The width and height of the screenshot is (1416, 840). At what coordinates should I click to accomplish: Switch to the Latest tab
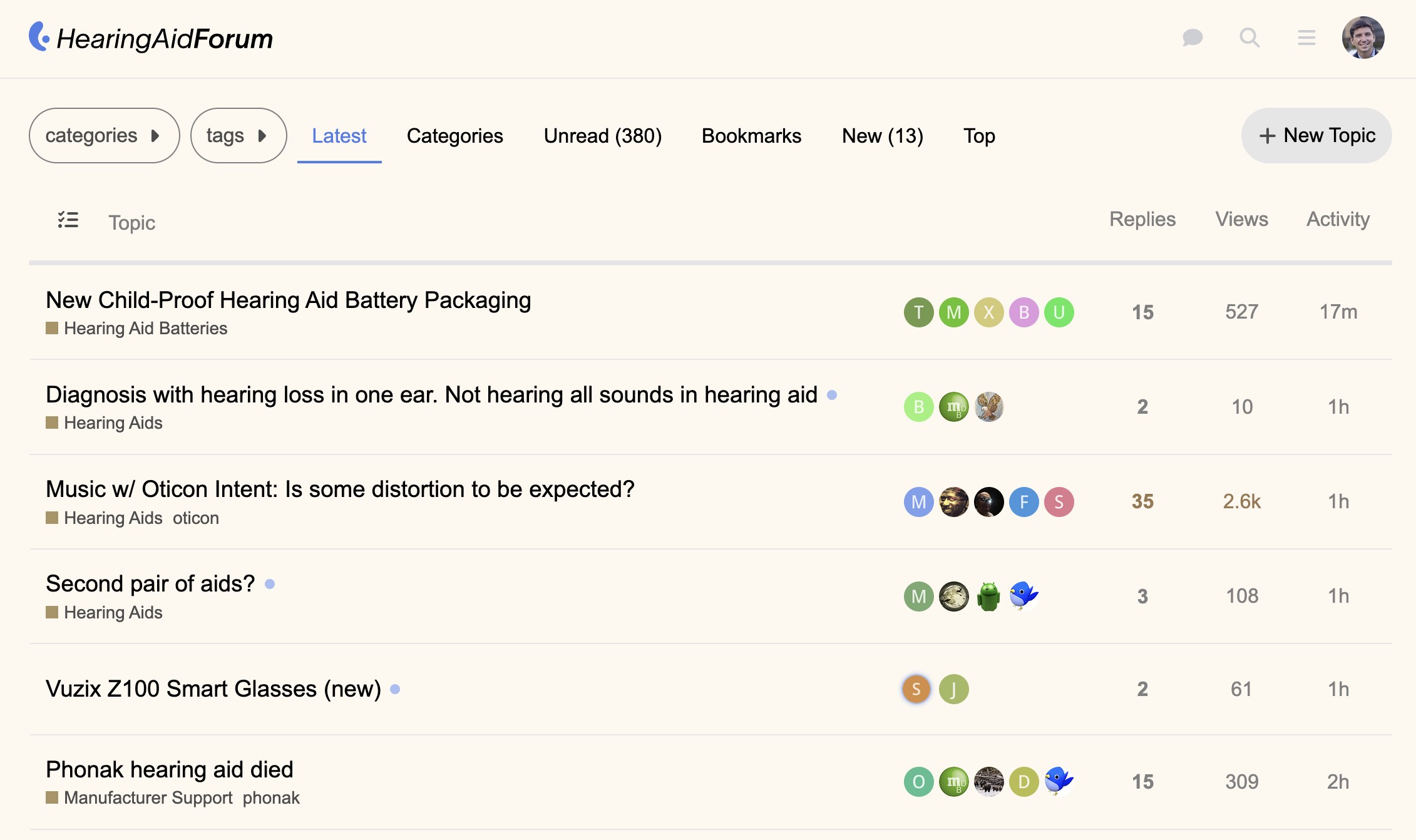(339, 136)
